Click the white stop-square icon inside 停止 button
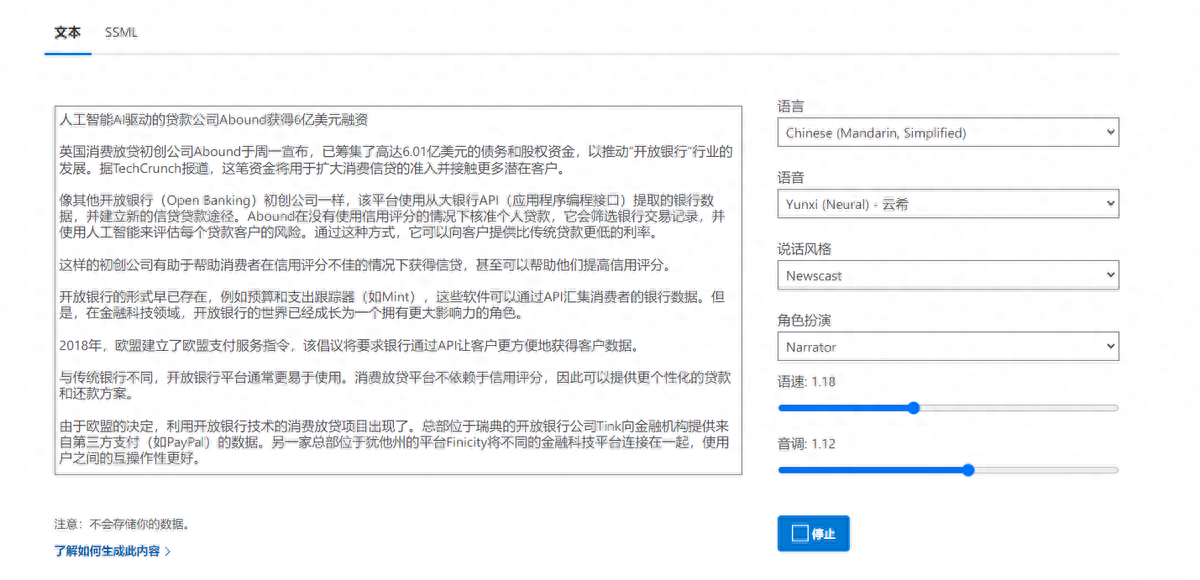Viewport: 1200px width, 580px height. (x=800, y=533)
